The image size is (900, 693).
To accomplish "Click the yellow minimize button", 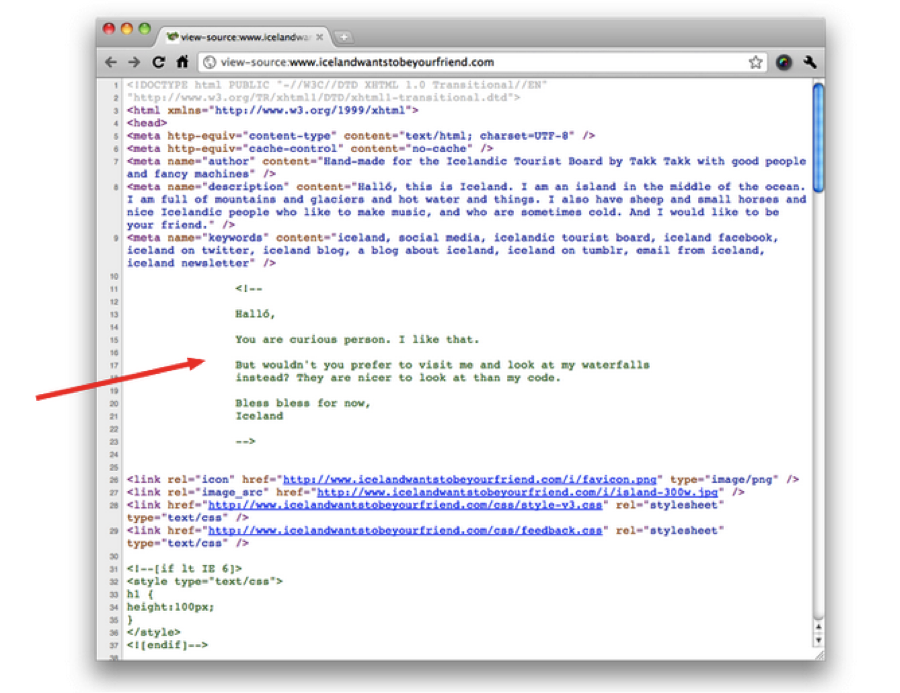I will [127, 28].
